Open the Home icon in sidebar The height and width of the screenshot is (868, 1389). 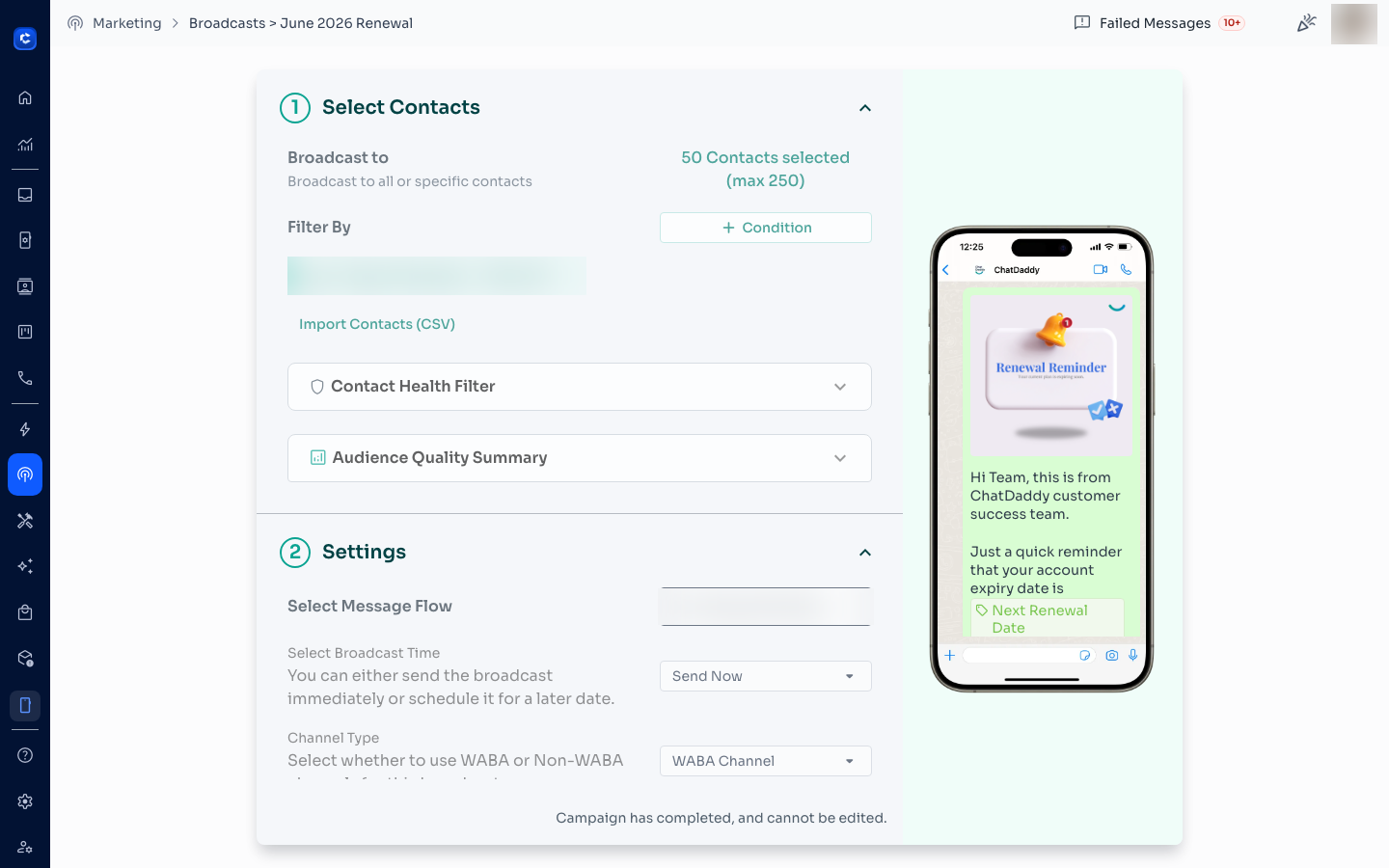[x=25, y=97]
